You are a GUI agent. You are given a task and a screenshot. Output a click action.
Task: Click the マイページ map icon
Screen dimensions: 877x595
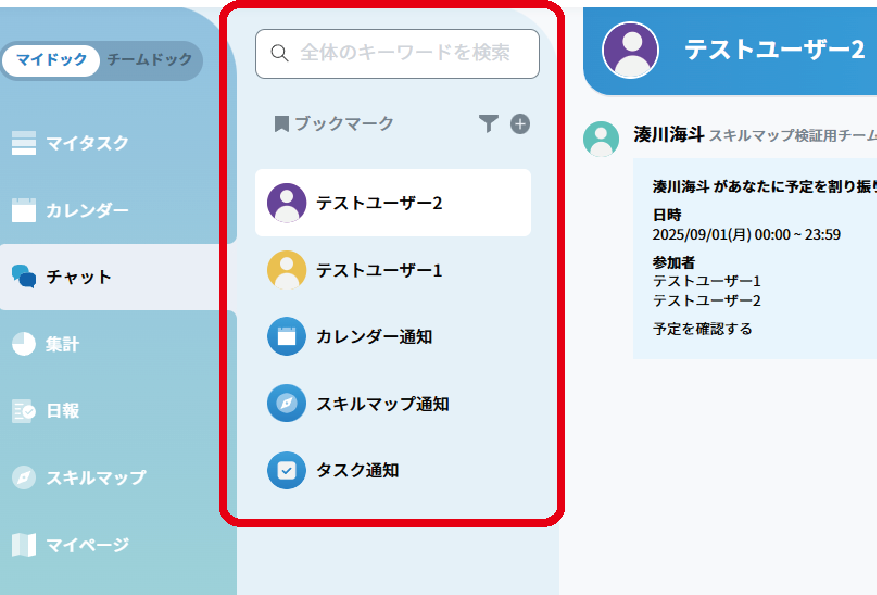tap(23, 545)
